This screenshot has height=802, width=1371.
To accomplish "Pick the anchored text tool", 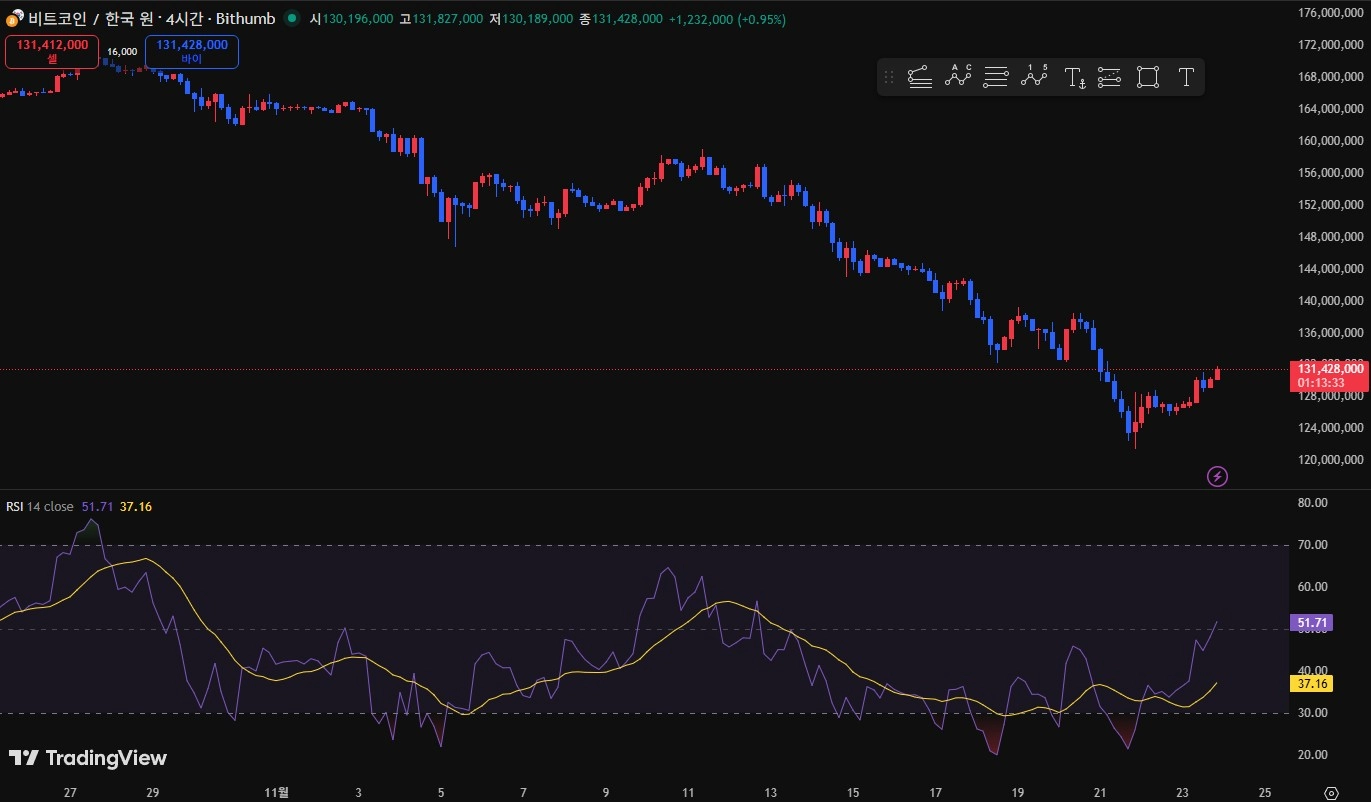I will [1074, 77].
